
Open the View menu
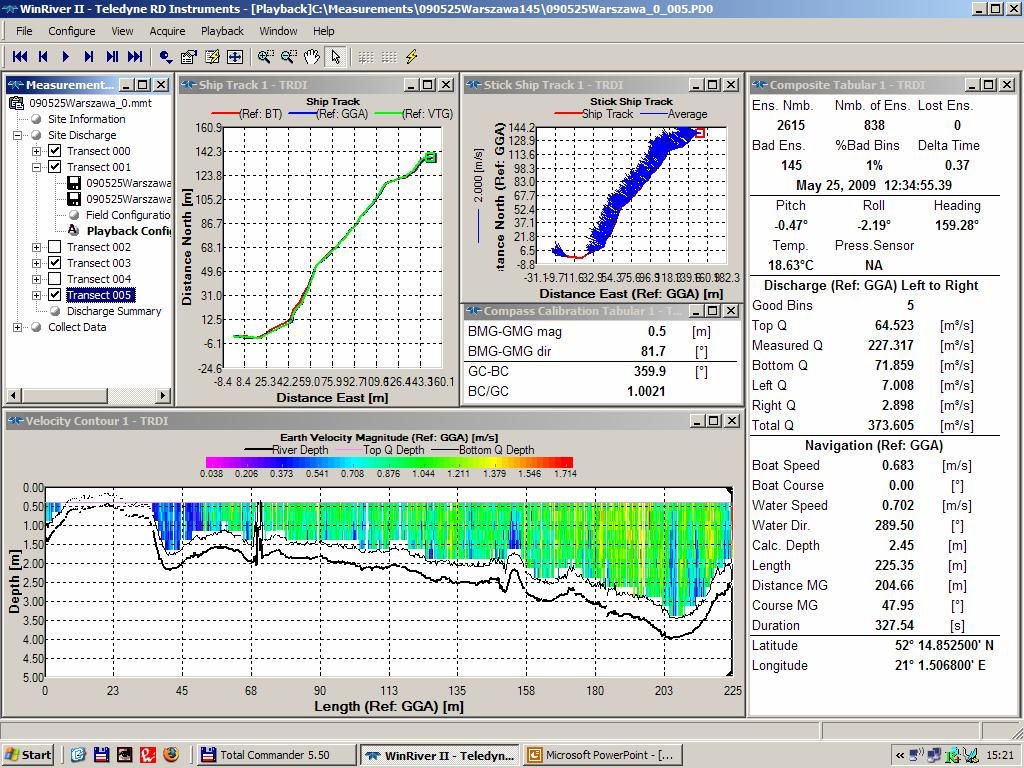(x=122, y=31)
